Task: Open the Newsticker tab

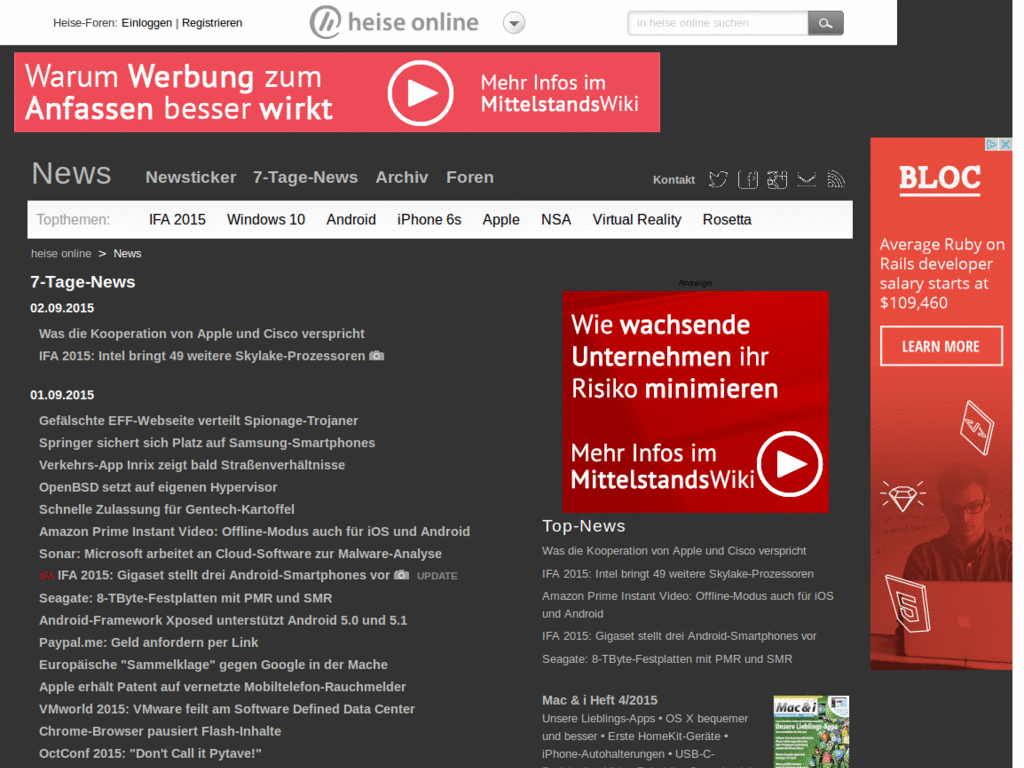Action: 191,177
